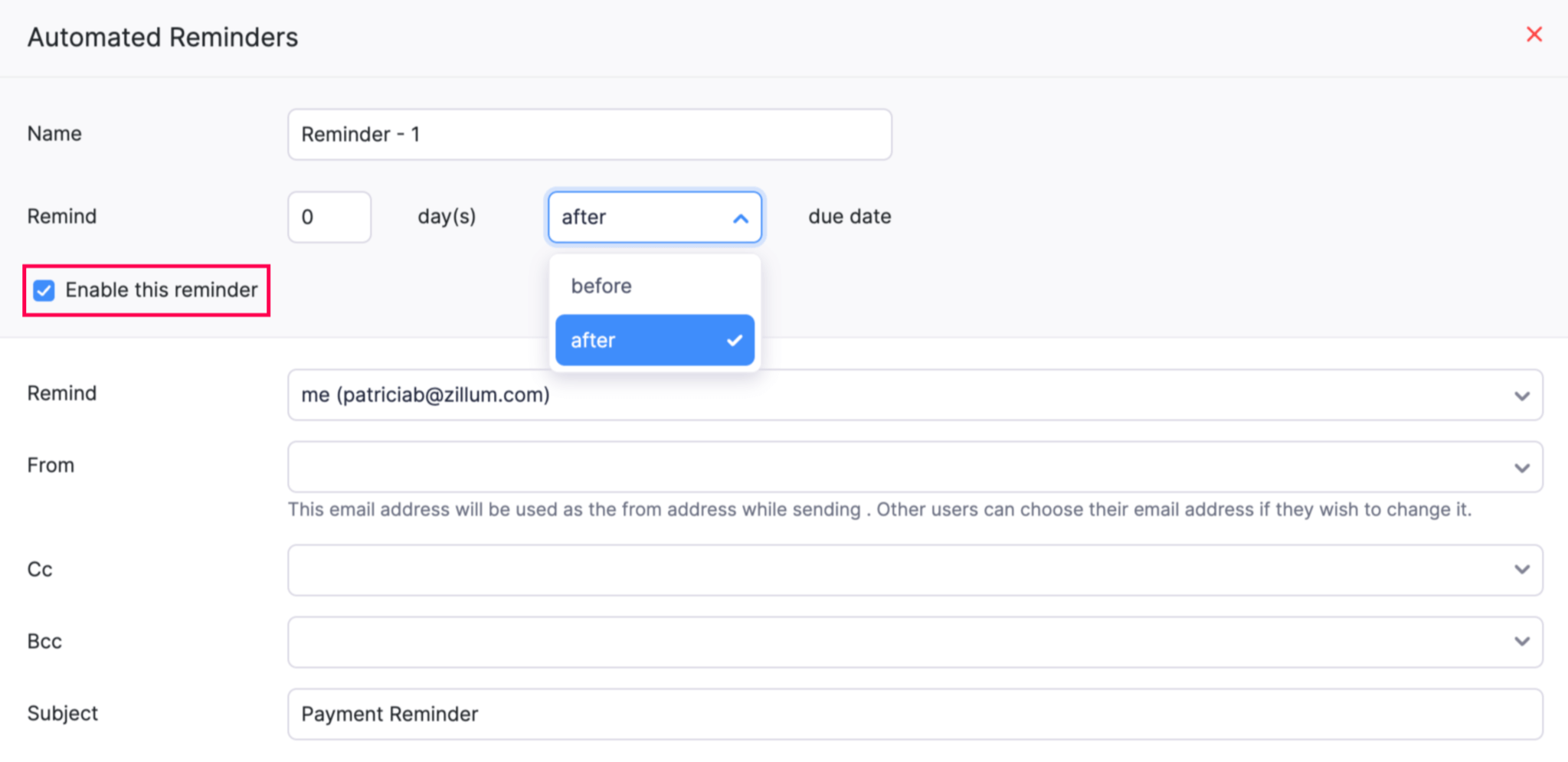Viewport: 1568px width, 762px height.
Task: Close the Automated Reminders dialog
Action: coord(1534,34)
